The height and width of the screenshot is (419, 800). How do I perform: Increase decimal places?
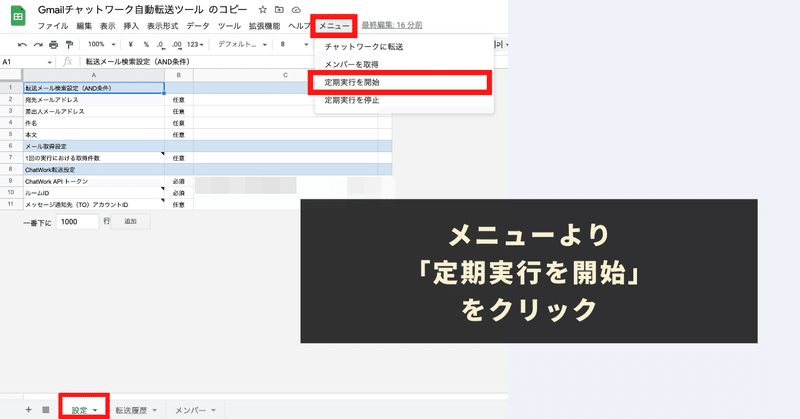[177, 45]
